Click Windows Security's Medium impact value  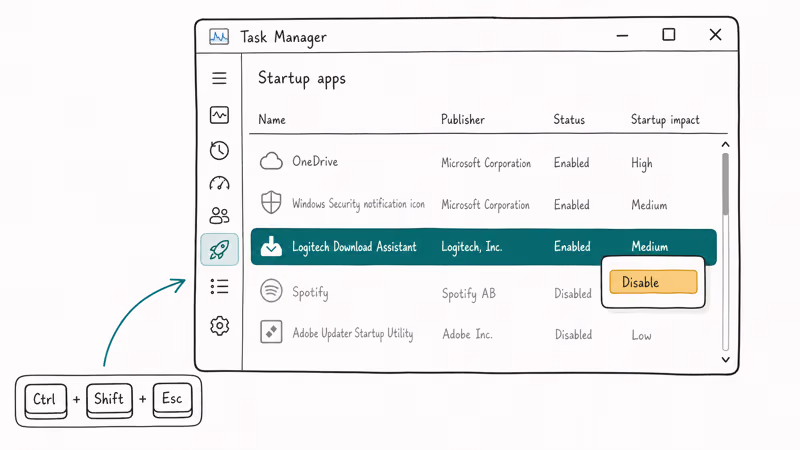(x=649, y=205)
